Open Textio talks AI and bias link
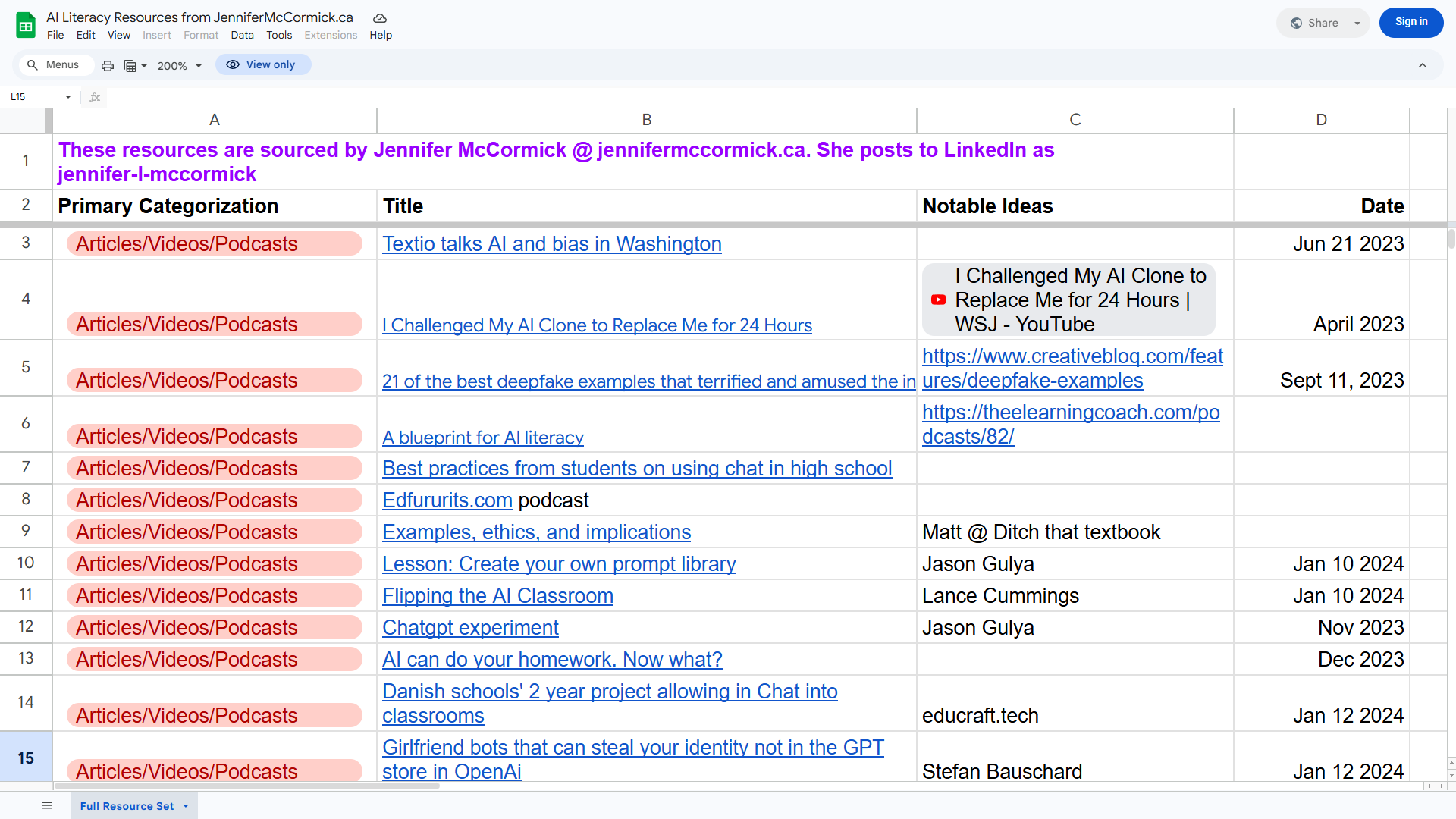Image resolution: width=1456 pixels, height=819 pixels. (552, 243)
